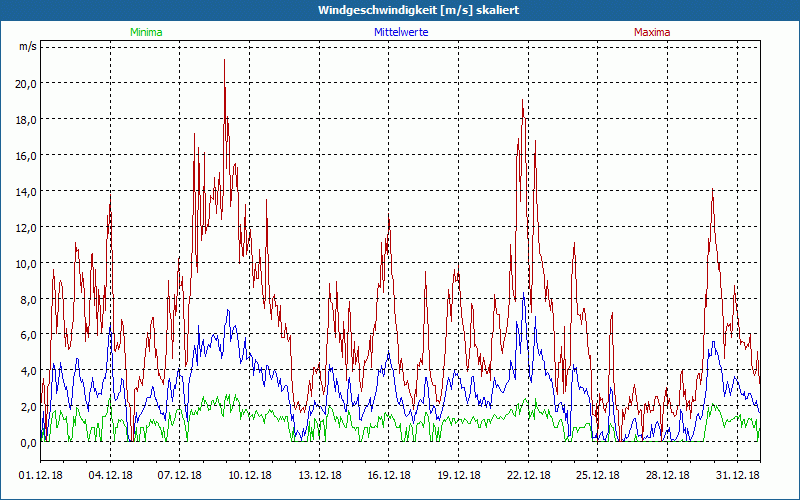Click the 4,0 y-axis value
Viewport: 800px width, 500px height.
(x=28, y=371)
